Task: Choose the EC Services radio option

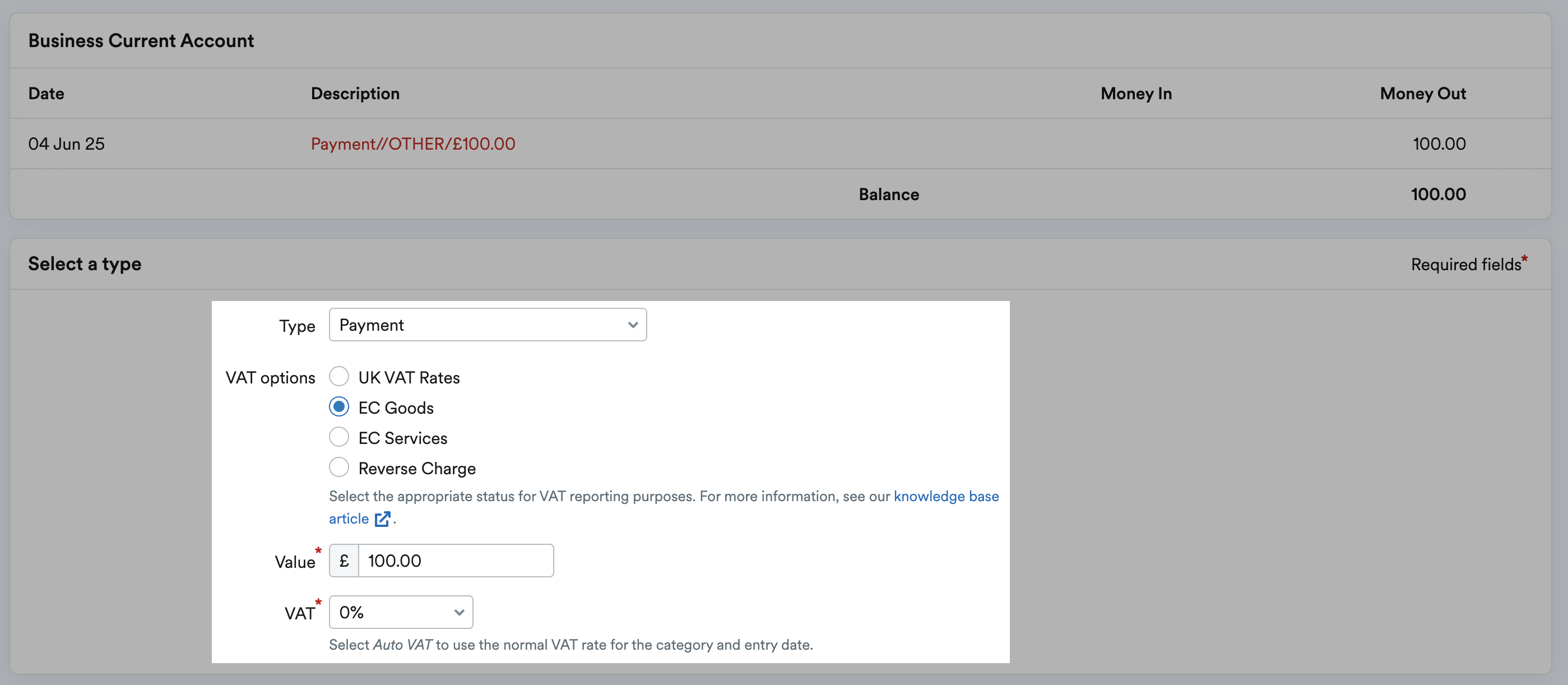Action: (339, 437)
